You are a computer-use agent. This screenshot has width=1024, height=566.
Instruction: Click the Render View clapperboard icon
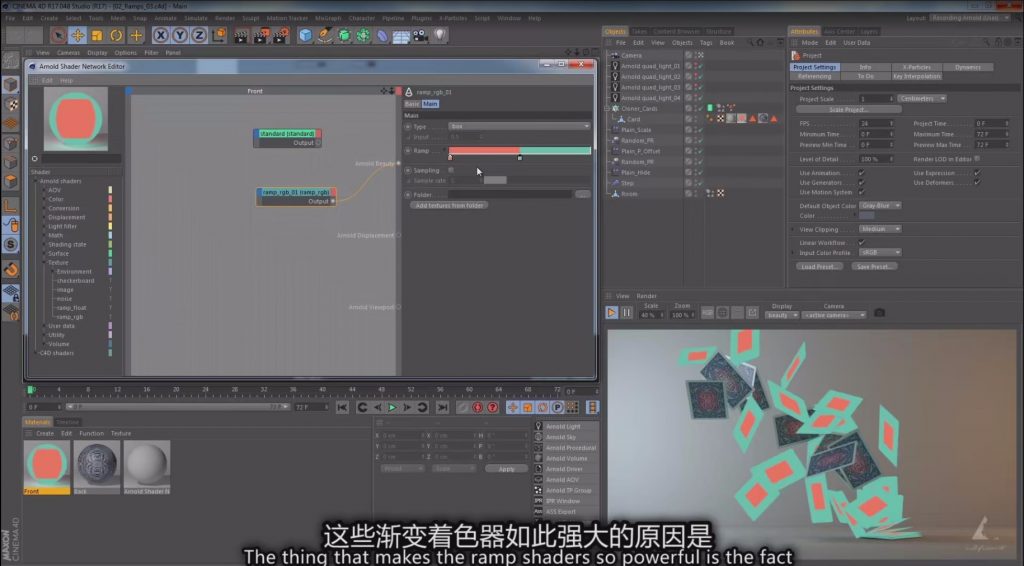pos(241,35)
